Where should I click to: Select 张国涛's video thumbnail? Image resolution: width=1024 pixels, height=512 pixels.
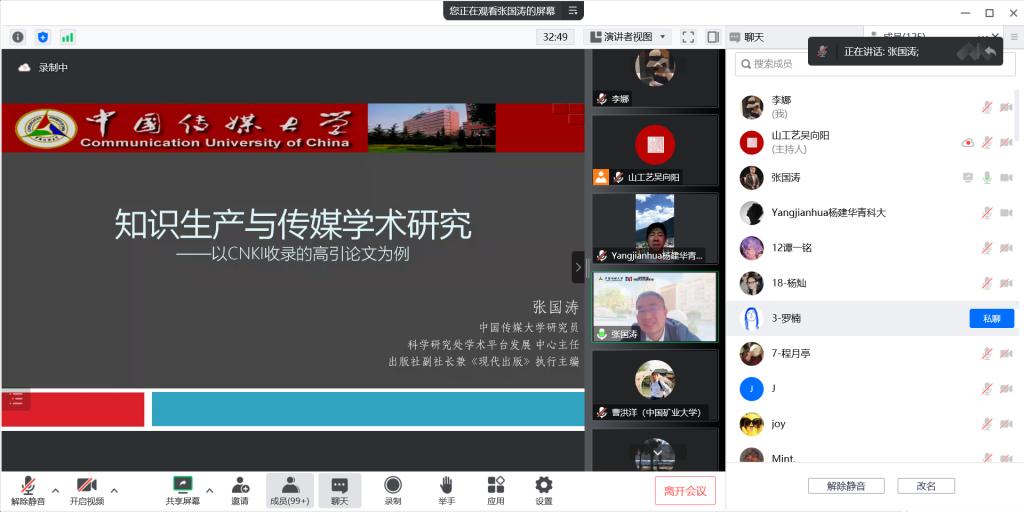[x=655, y=307]
